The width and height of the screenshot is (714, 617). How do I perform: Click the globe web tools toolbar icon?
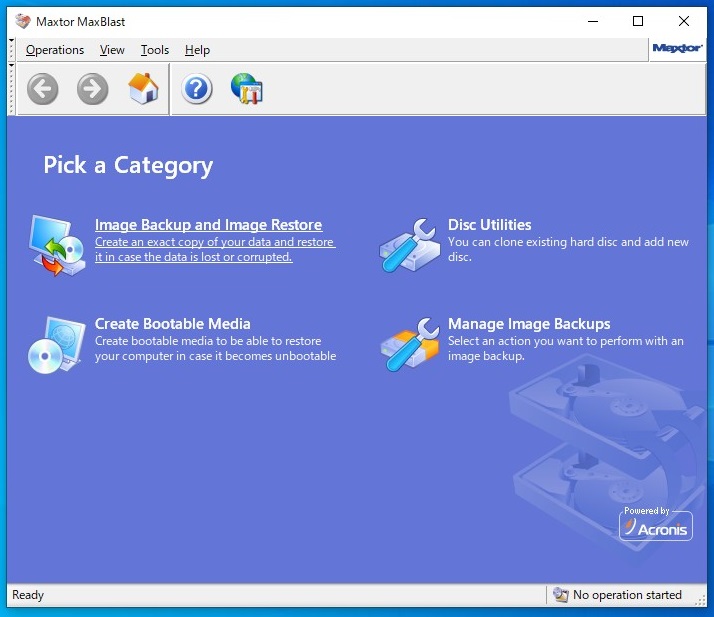point(247,88)
